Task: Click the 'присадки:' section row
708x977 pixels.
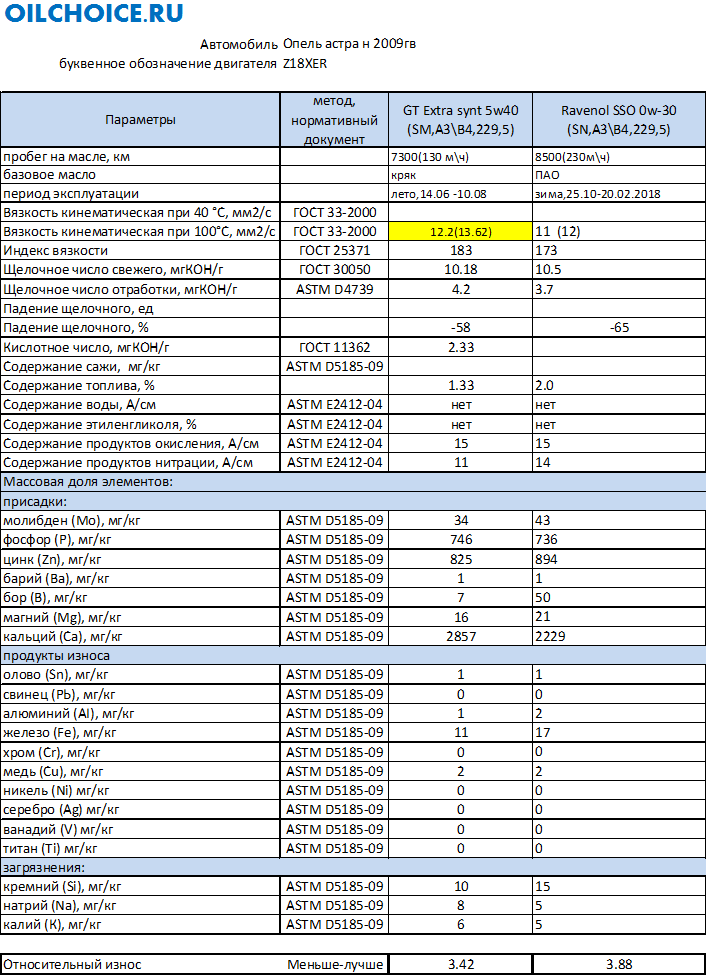Action: pyautogui.click(x=353, y=501)
